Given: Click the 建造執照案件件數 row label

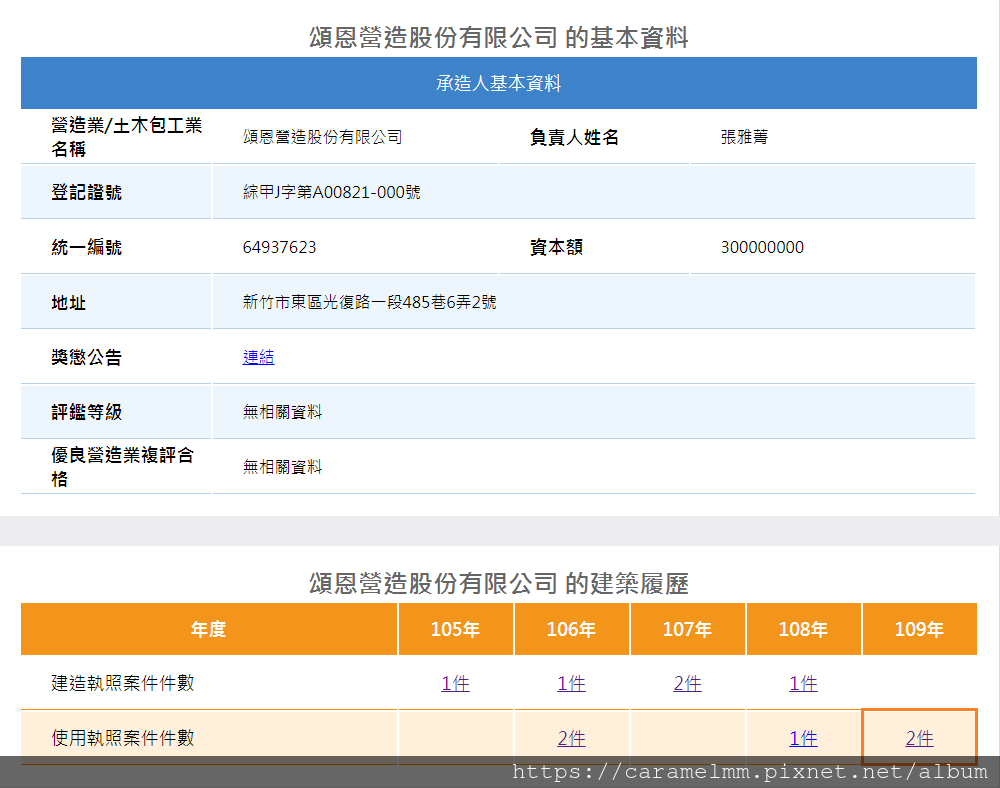Looking at the screenshot, I should [x=122, y=683].
